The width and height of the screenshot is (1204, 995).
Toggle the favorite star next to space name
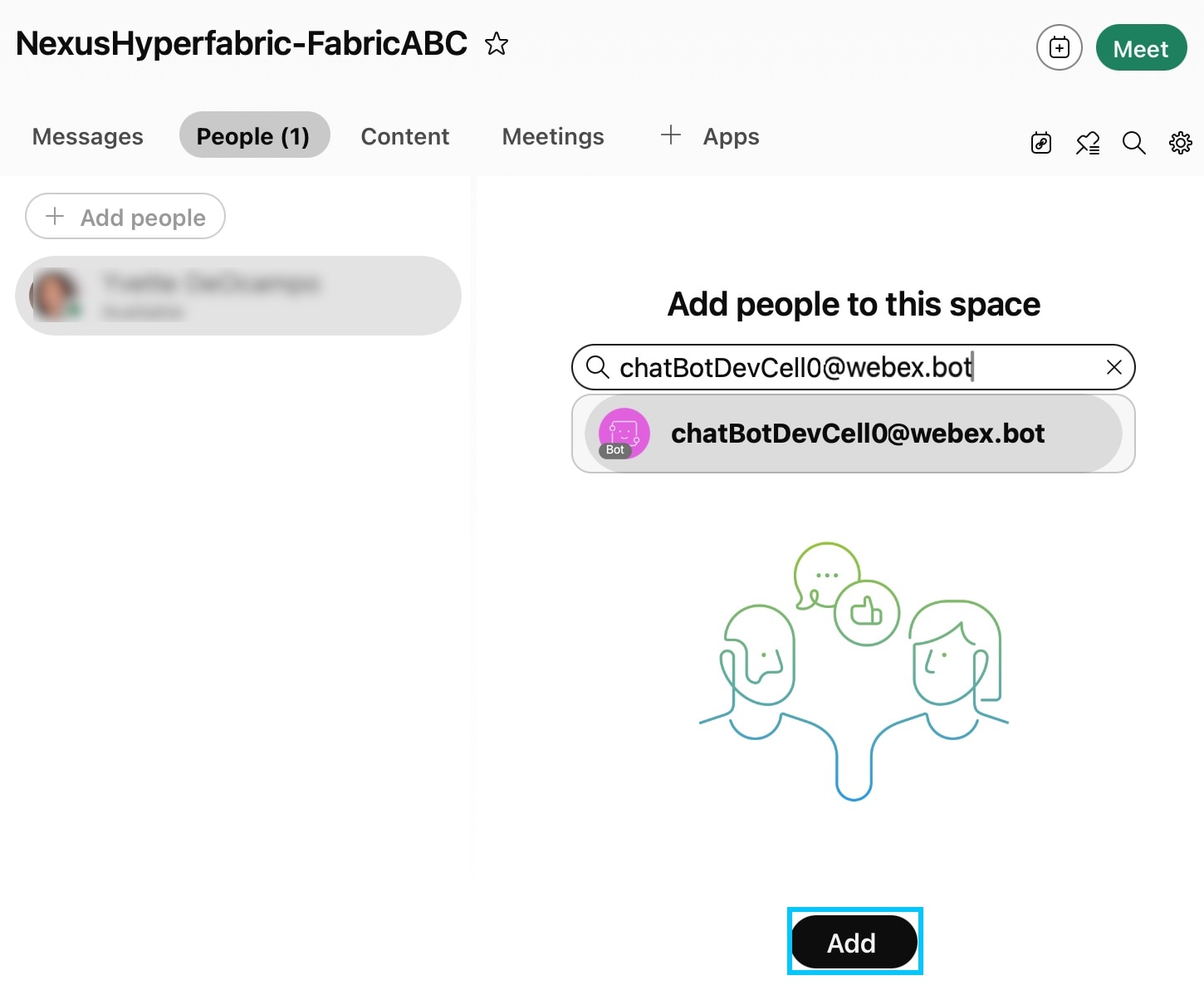(496, 44)
